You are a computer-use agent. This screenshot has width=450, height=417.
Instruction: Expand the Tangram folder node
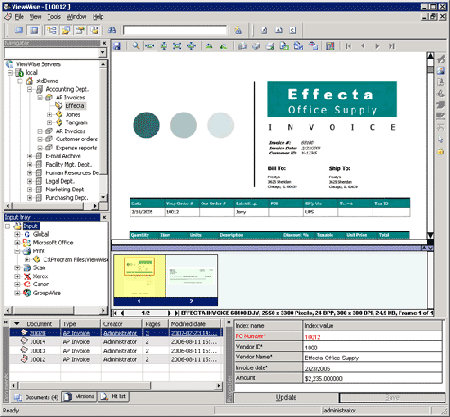pos(49,123)
